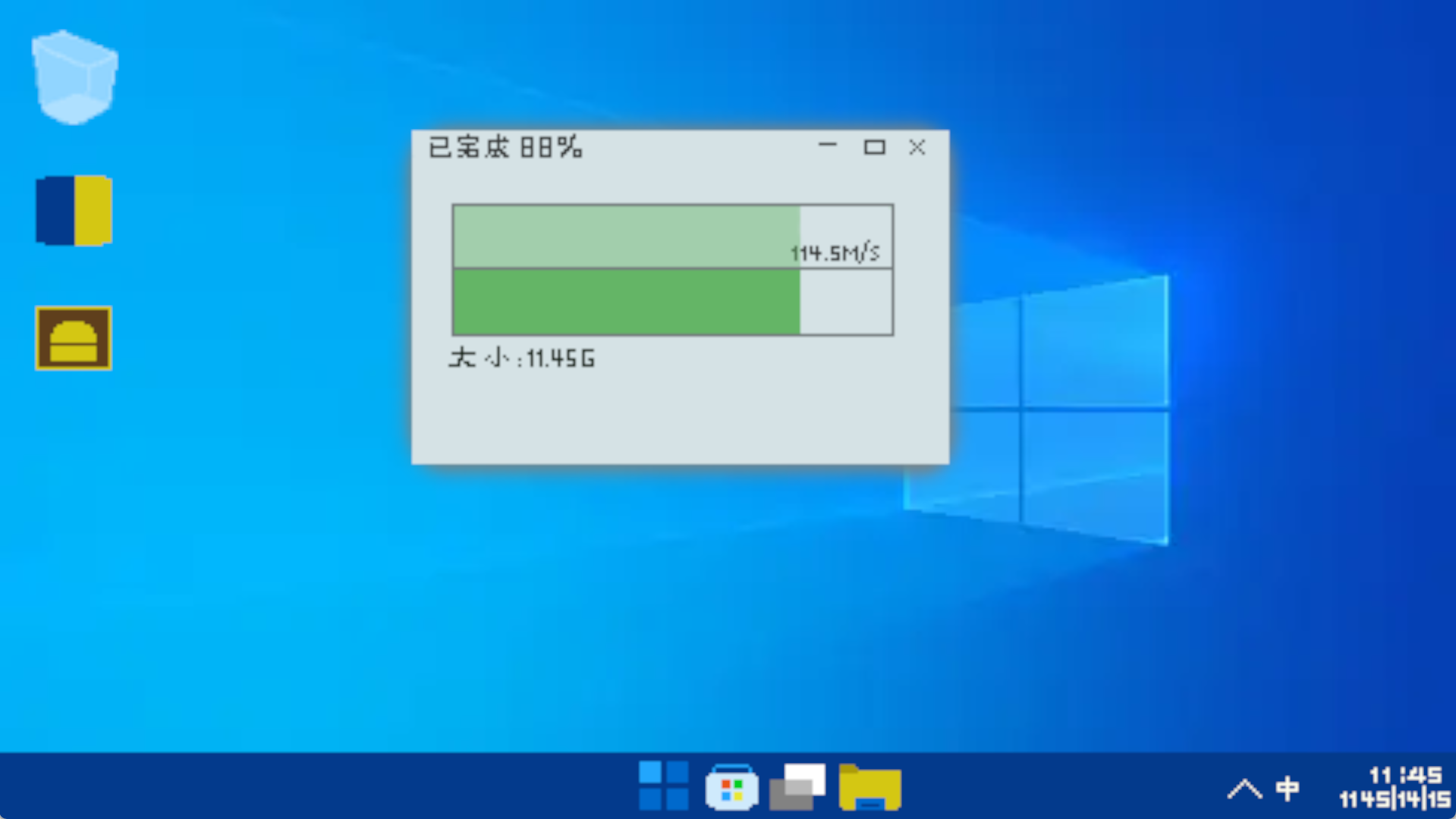Switch the 中 input method indicator
The height and width of the screenshot is (819, 1456).
coord(1288,789)
